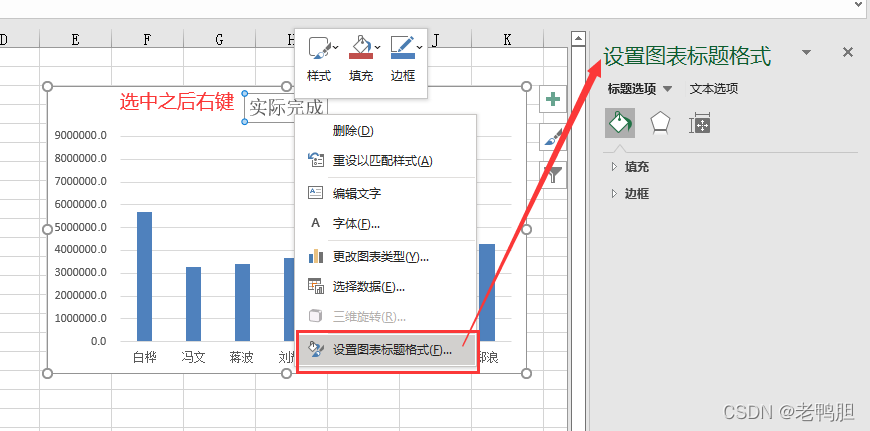The width and height of the screenshot is (870, 431).
Task: Choose 选择数据(E)... menu entry
Action: point(386,286)
